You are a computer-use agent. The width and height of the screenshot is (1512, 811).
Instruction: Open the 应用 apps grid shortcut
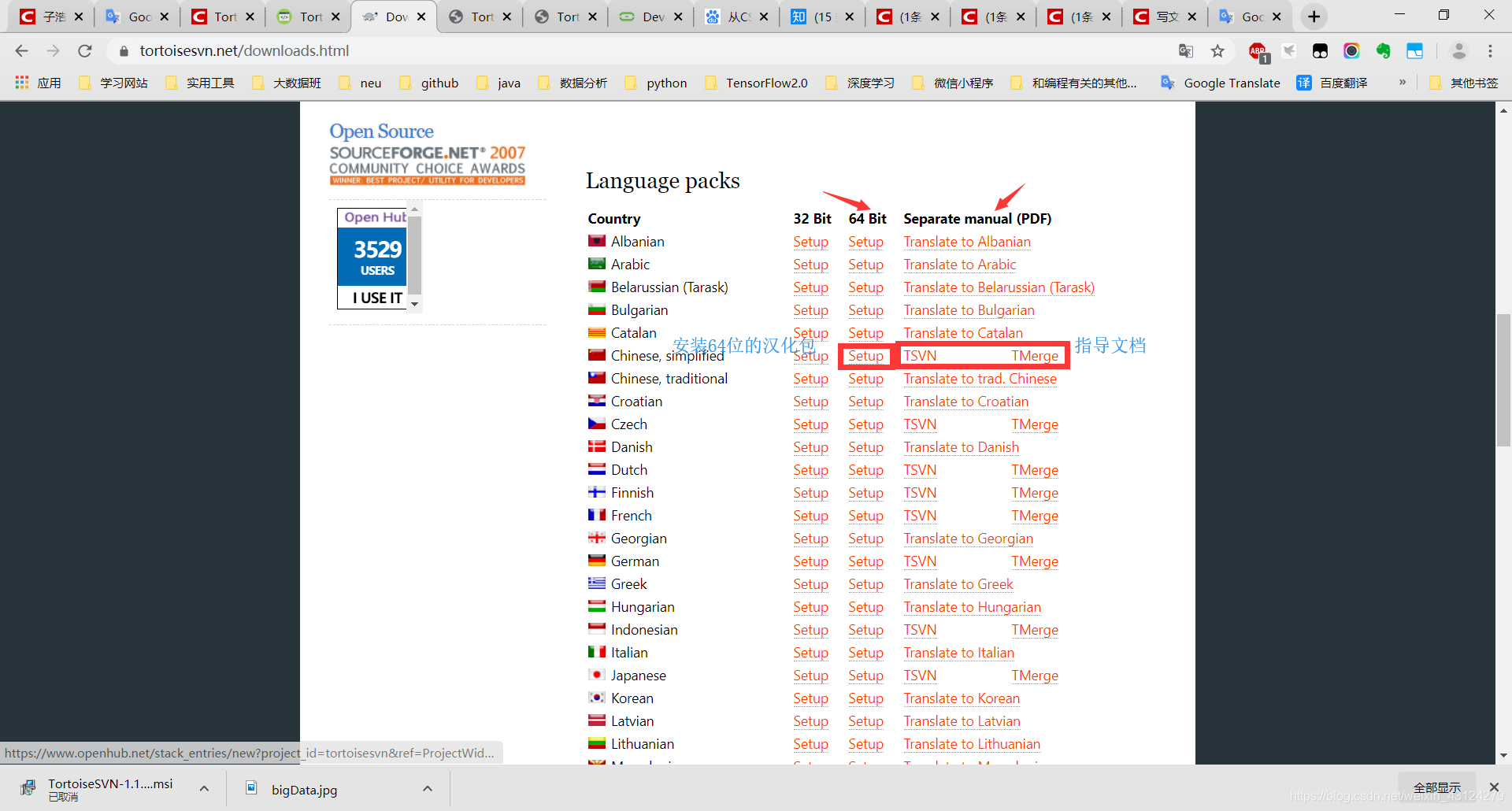click(x=38, y=83)
